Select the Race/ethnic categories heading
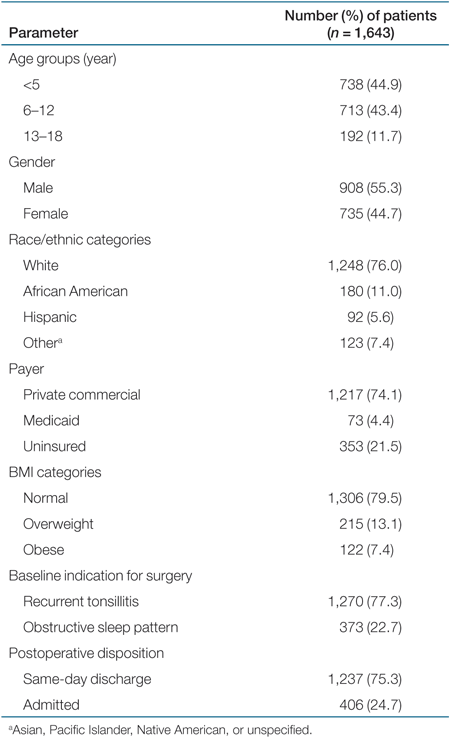 coord(80,240)
